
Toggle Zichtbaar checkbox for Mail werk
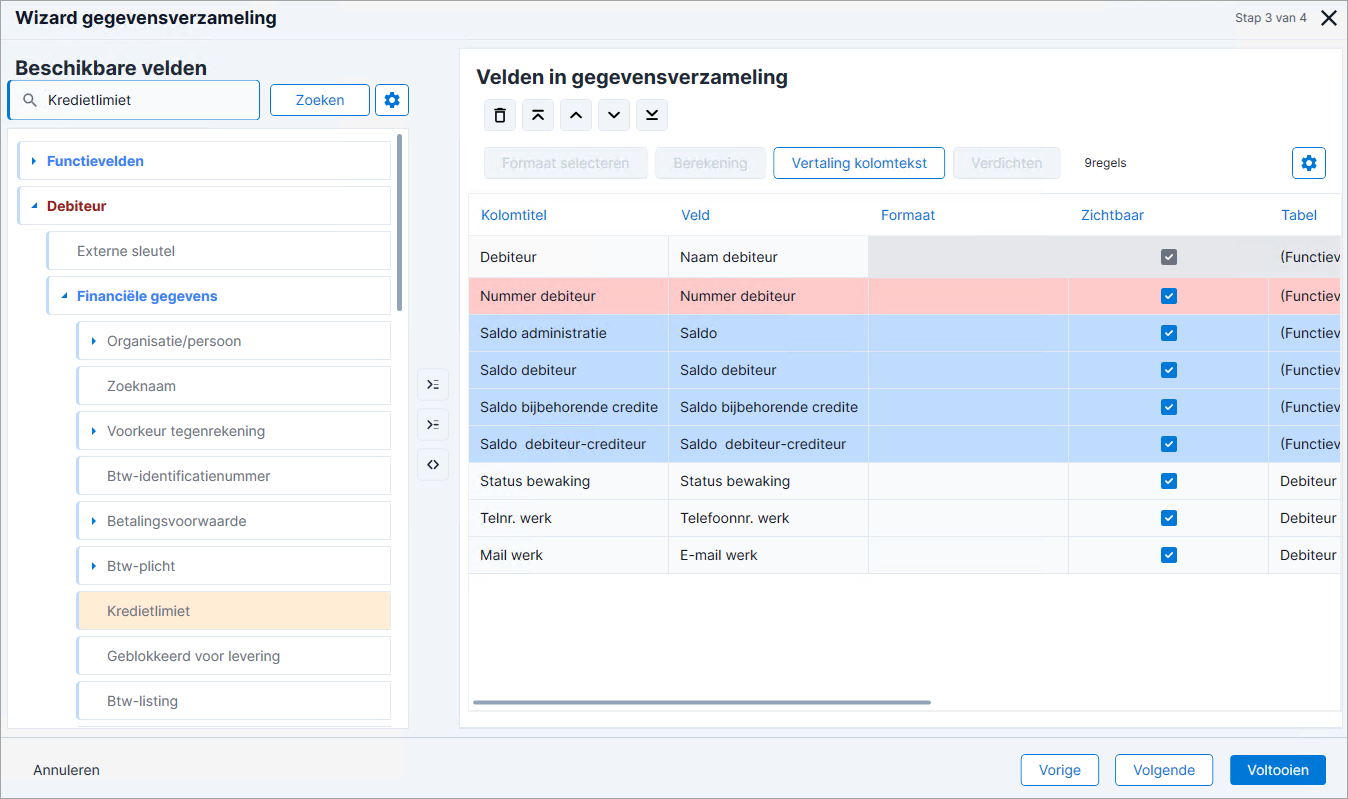(1169, 555)
